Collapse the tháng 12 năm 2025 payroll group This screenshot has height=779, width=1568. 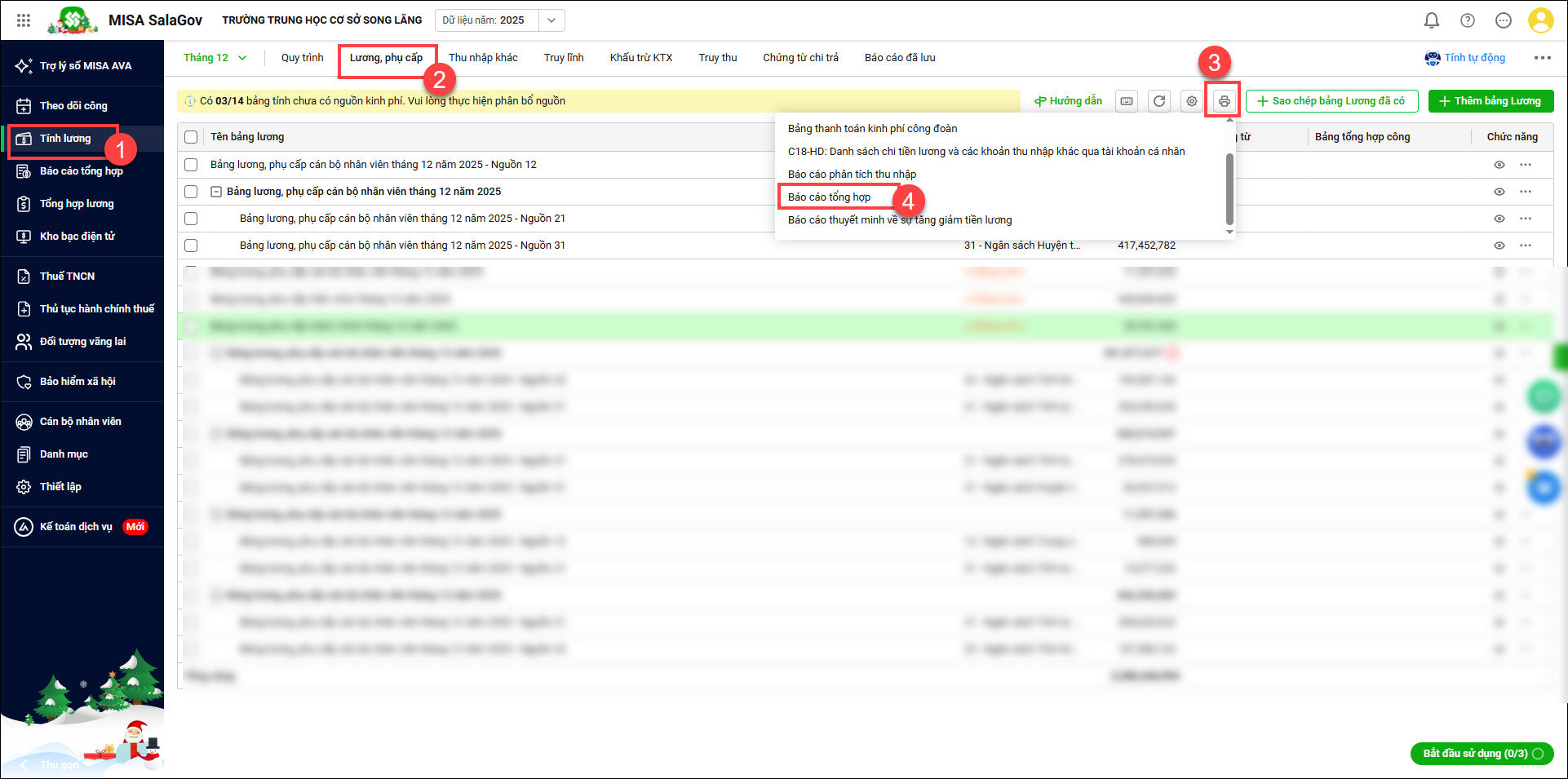point(216,192)
